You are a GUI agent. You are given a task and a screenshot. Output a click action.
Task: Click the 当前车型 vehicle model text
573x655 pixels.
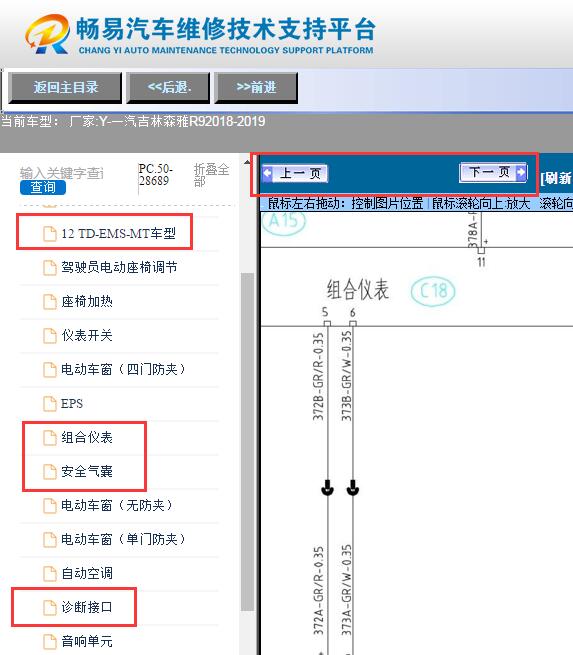click(x=133, y=122)
